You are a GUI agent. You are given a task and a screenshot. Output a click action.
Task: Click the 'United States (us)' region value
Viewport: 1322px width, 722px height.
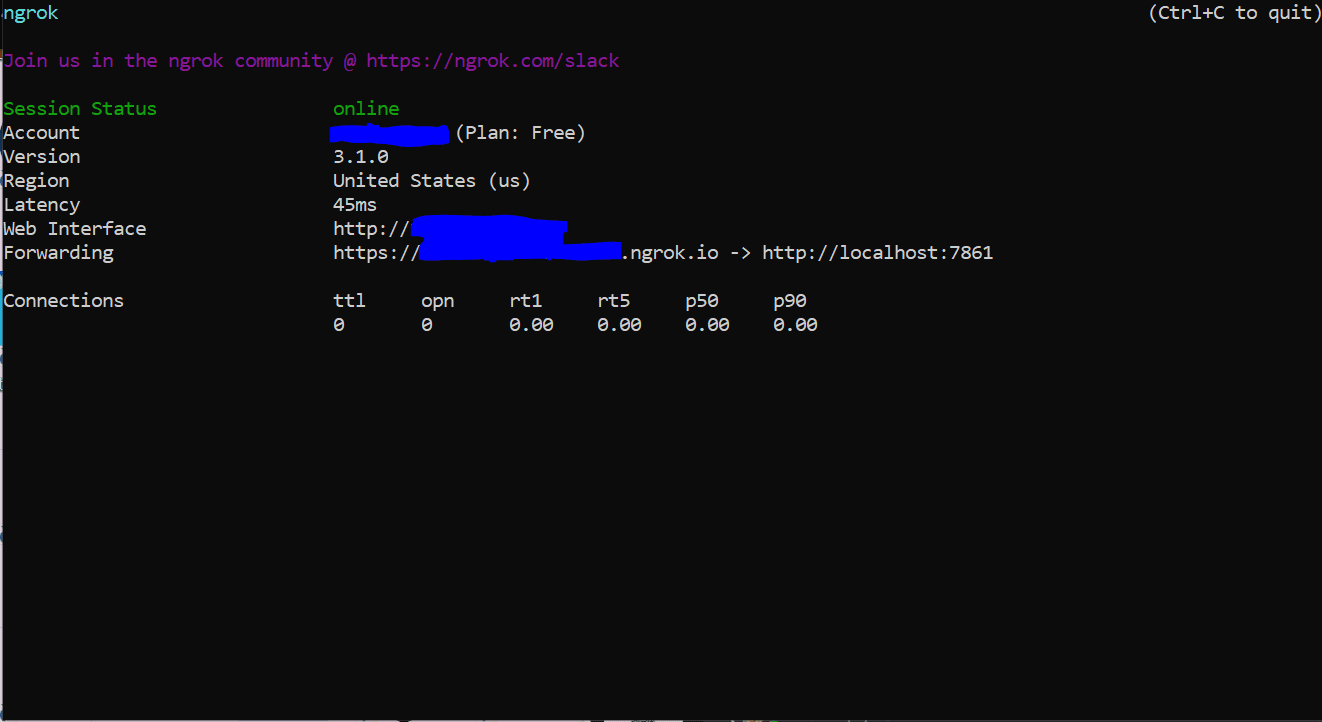point(431,181)
